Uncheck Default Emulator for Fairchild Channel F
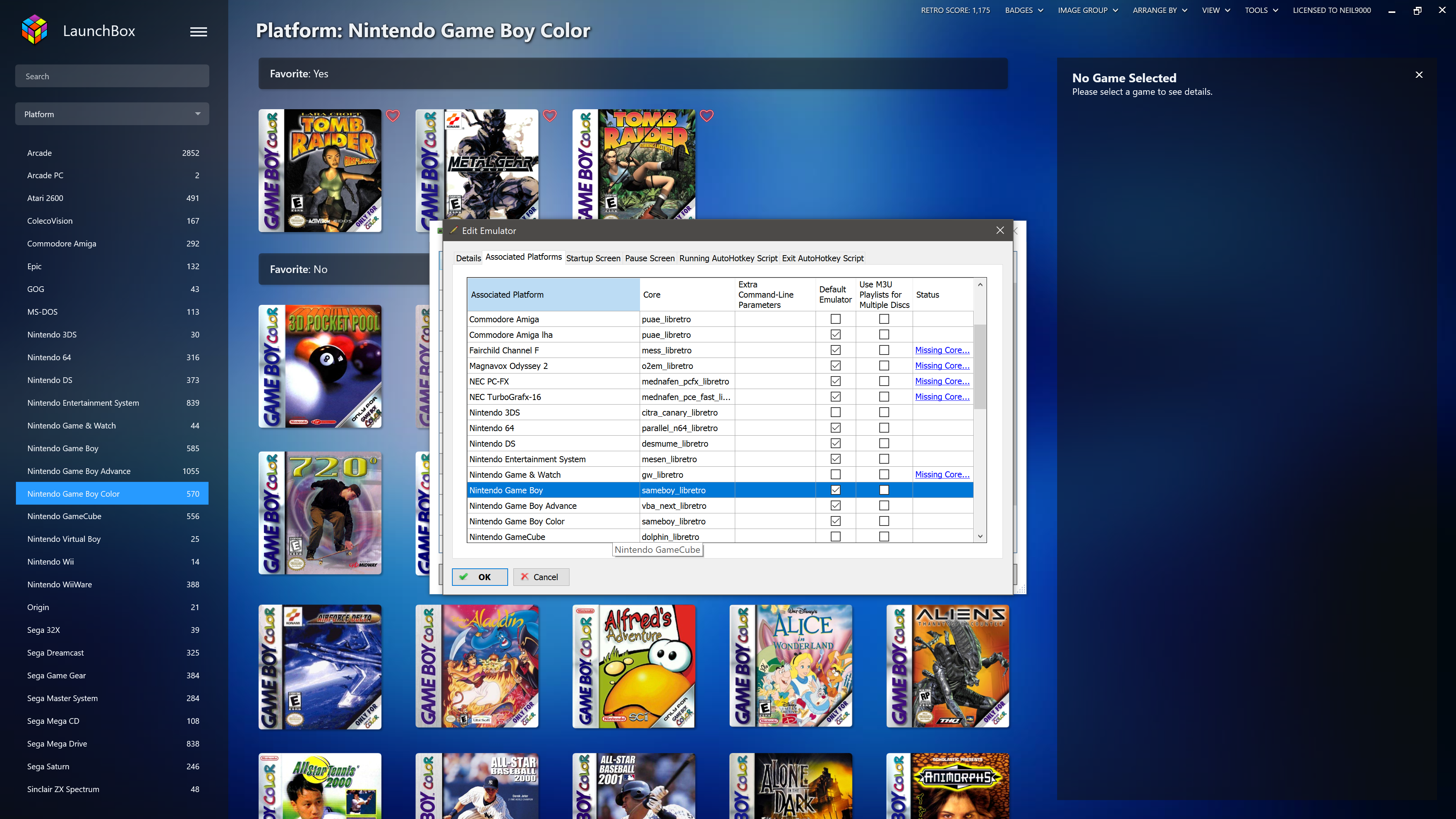Image resolution: width=1456 pixels, height=819 pixels. (x=835, y=350)
